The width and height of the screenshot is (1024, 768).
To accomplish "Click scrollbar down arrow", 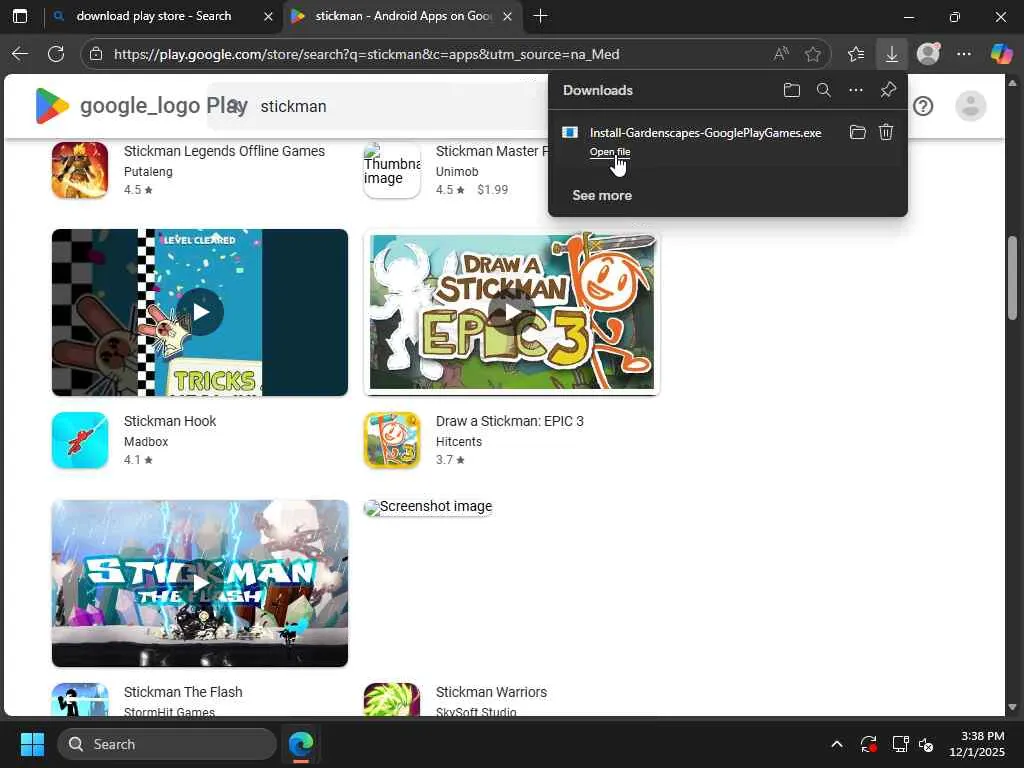I will pyautogui.click(x=1012, y=707).
